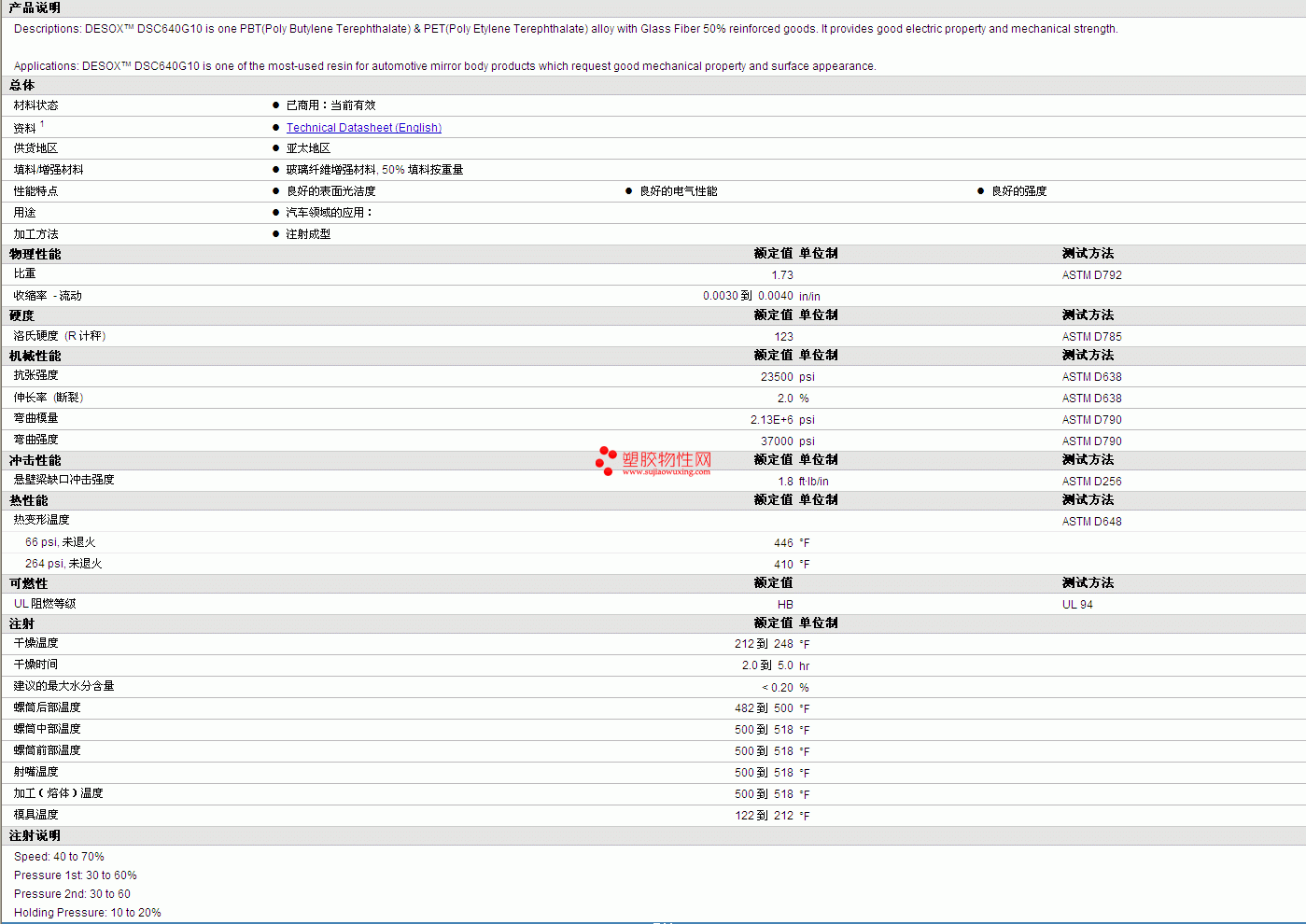Viewport: 1306px width, 924px height.
Task: Select the 产品说明 section header
Action: click(35, 7)
